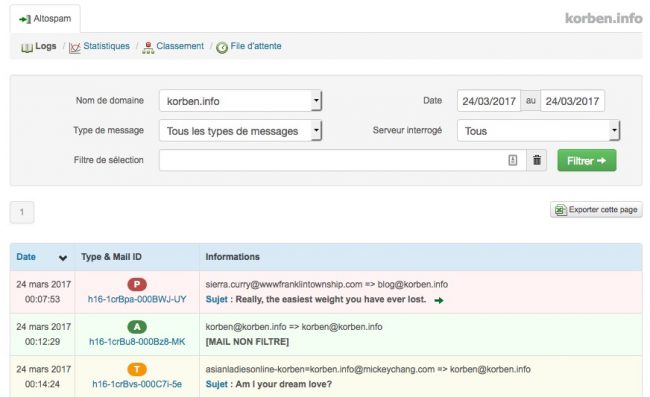
Task: Click the green A type badge
Action: [137, 327]
